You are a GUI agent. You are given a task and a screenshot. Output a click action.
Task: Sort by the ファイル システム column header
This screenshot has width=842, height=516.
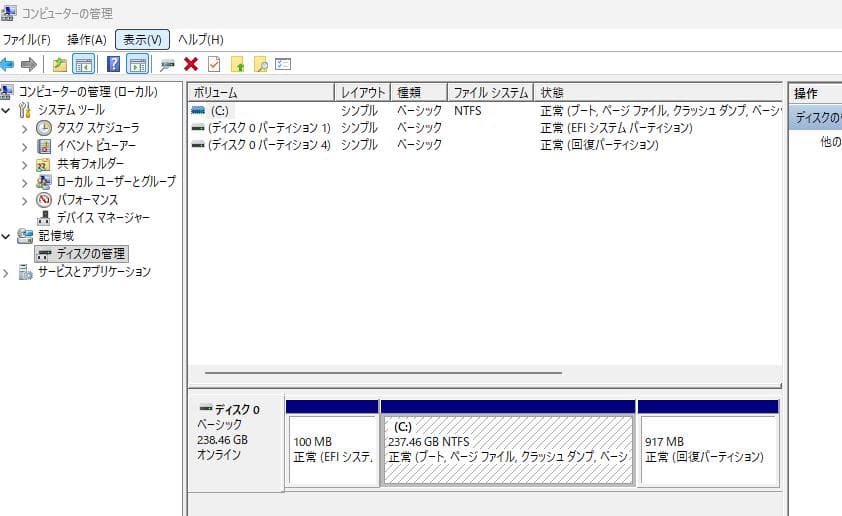point(490,92)
